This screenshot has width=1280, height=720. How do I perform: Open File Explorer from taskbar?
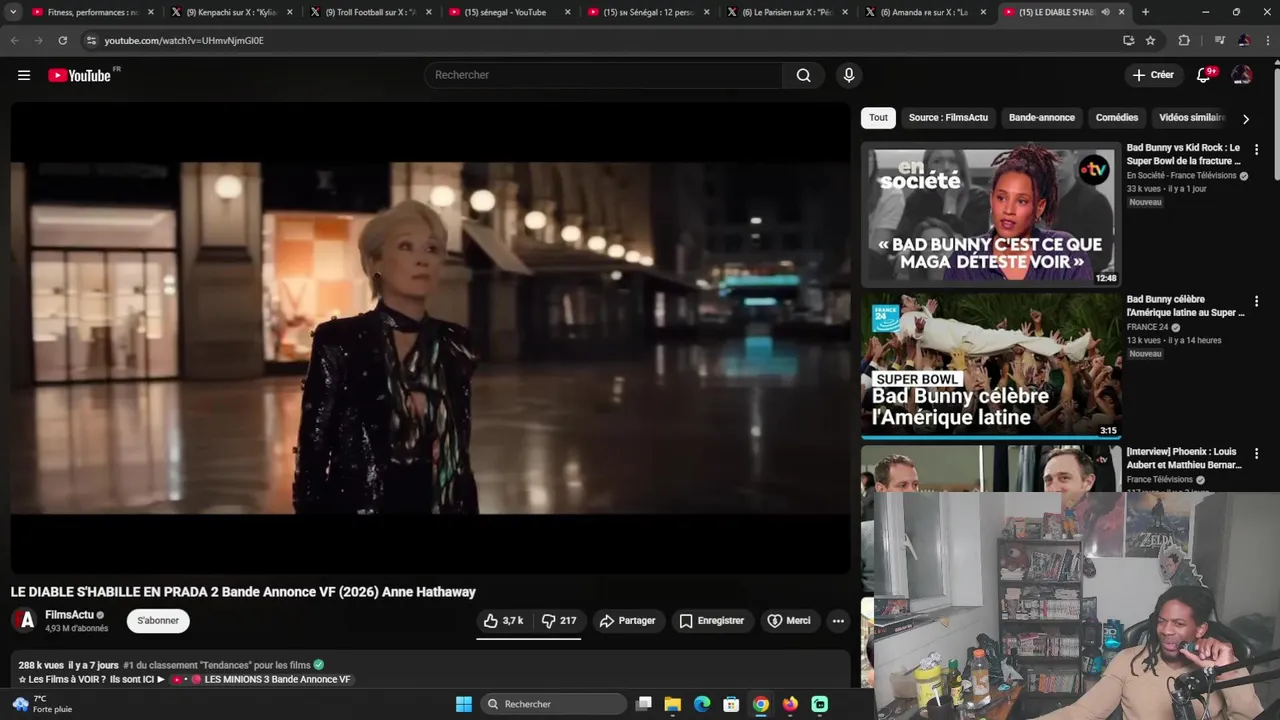click(673, 704)
